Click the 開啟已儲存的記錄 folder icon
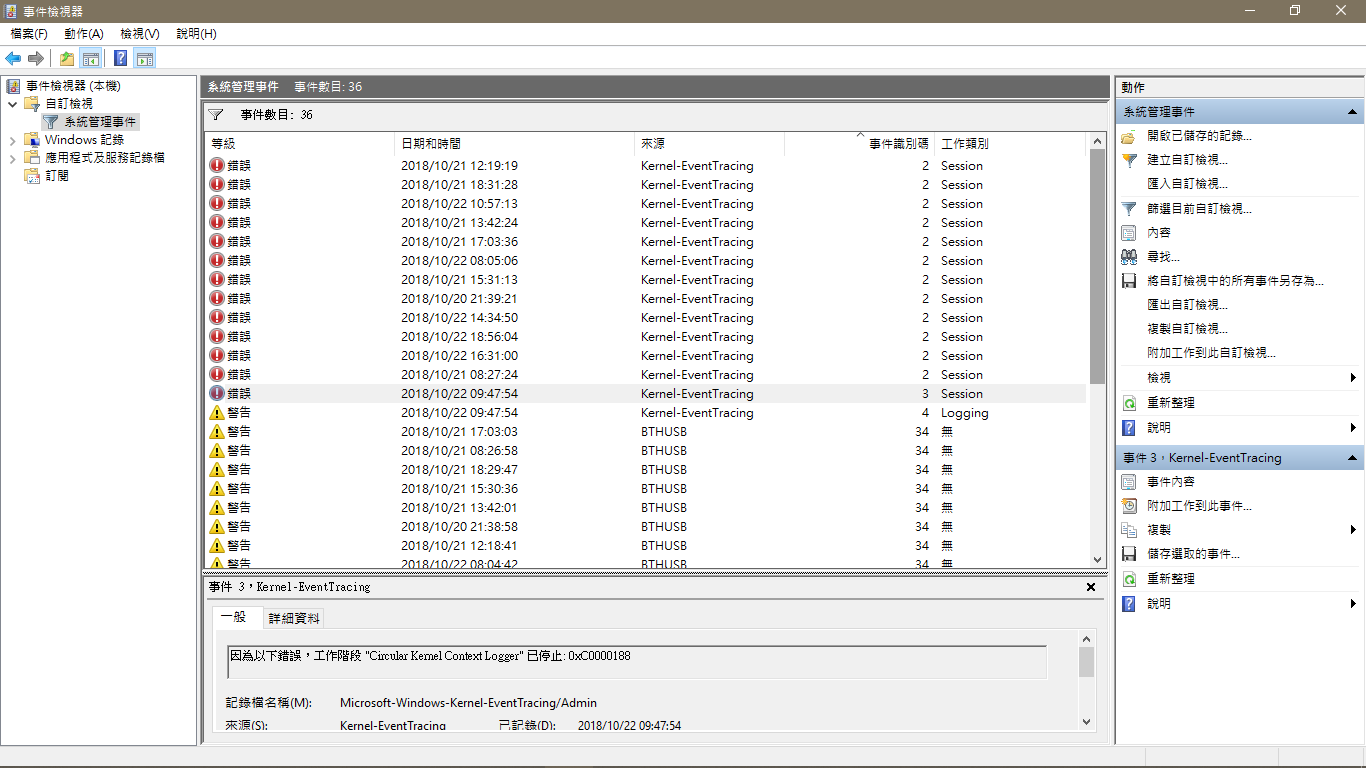The height and width of the screenshot is (768, 1366). [x=1129, y=136]
